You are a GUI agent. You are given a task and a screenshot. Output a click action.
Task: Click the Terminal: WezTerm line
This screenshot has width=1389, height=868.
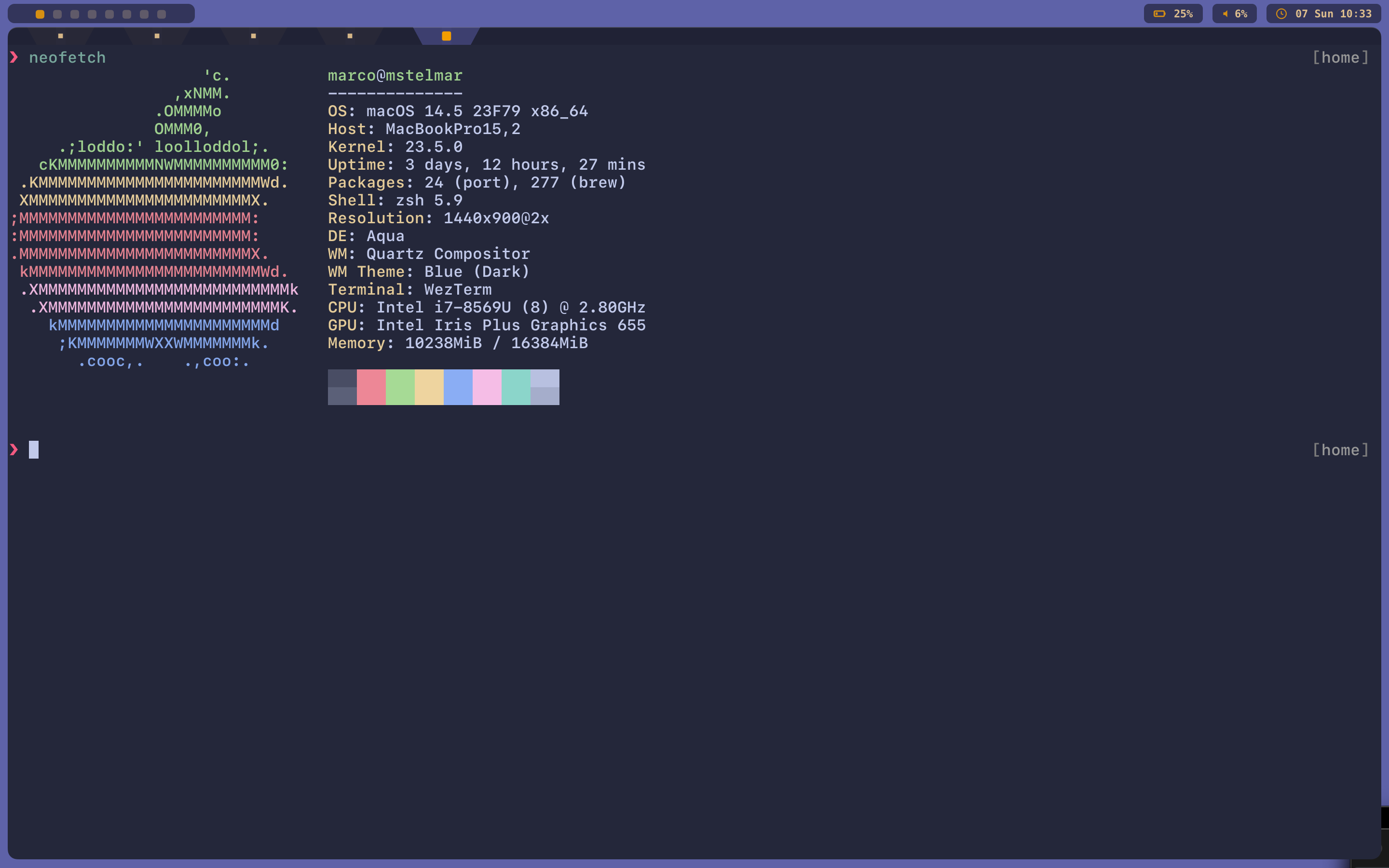click(410, 289)
